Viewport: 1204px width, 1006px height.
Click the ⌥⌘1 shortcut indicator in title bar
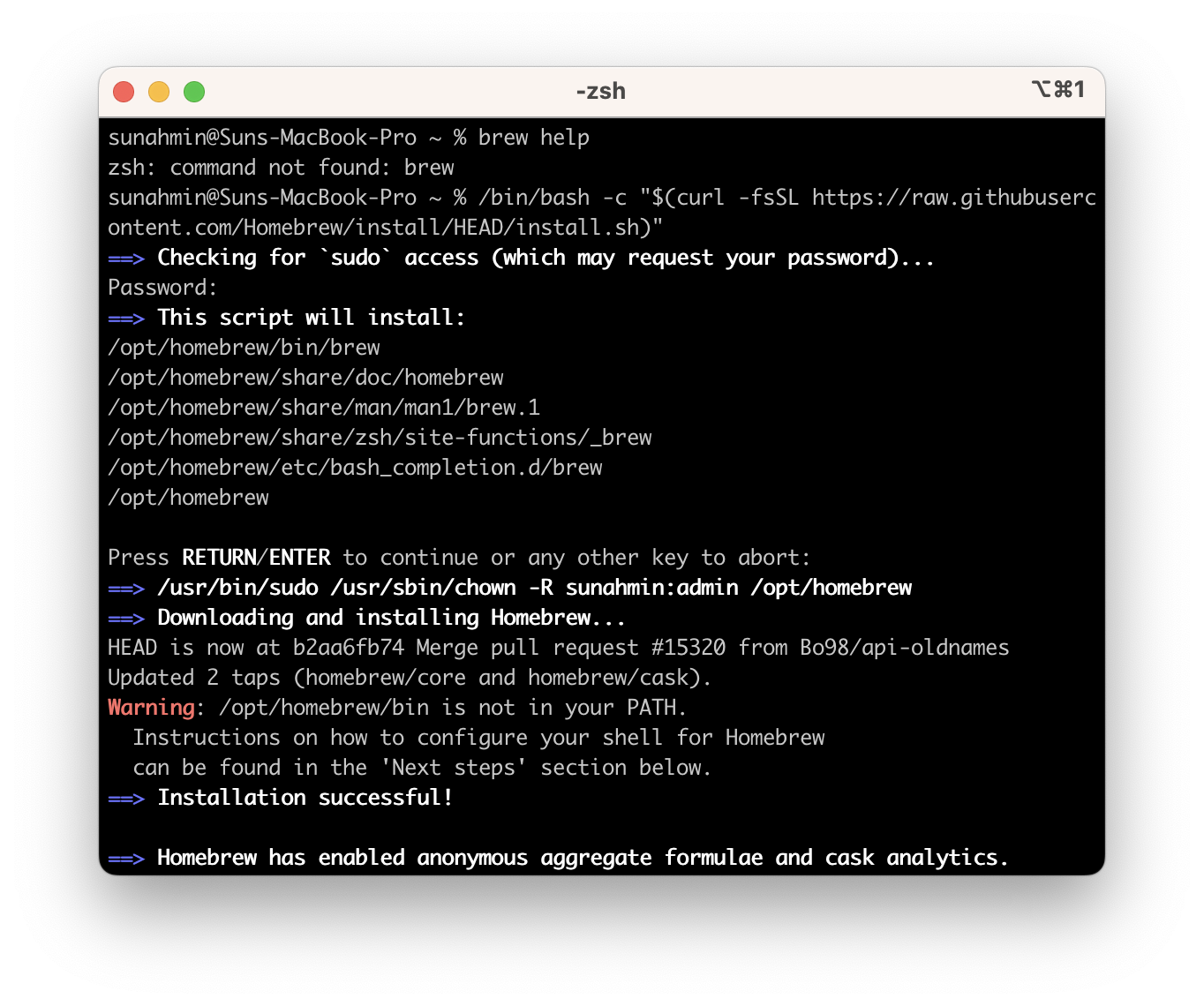point(1057,89)
